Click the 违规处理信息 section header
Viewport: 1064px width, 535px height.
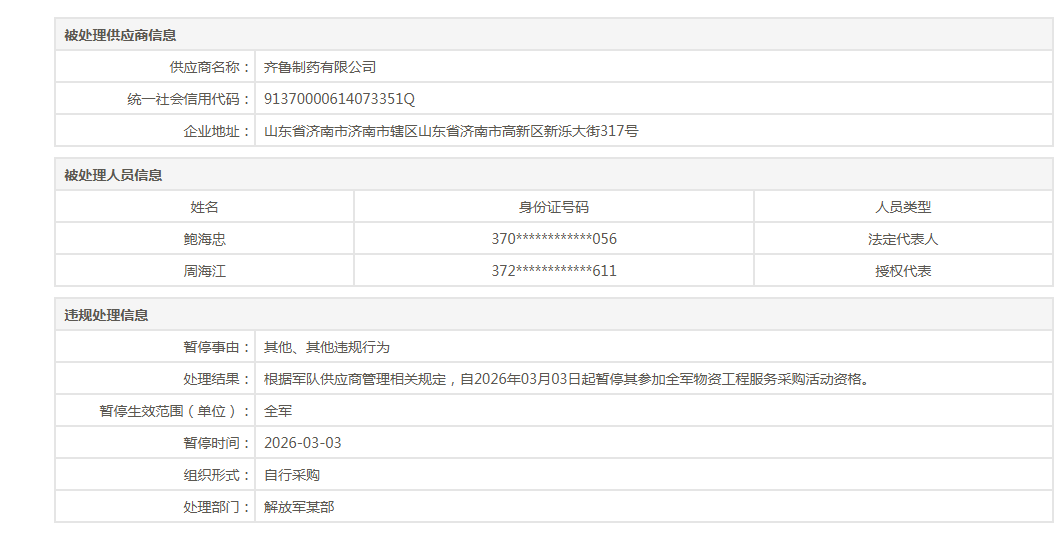pyautogui.click(x=106, y=315)
